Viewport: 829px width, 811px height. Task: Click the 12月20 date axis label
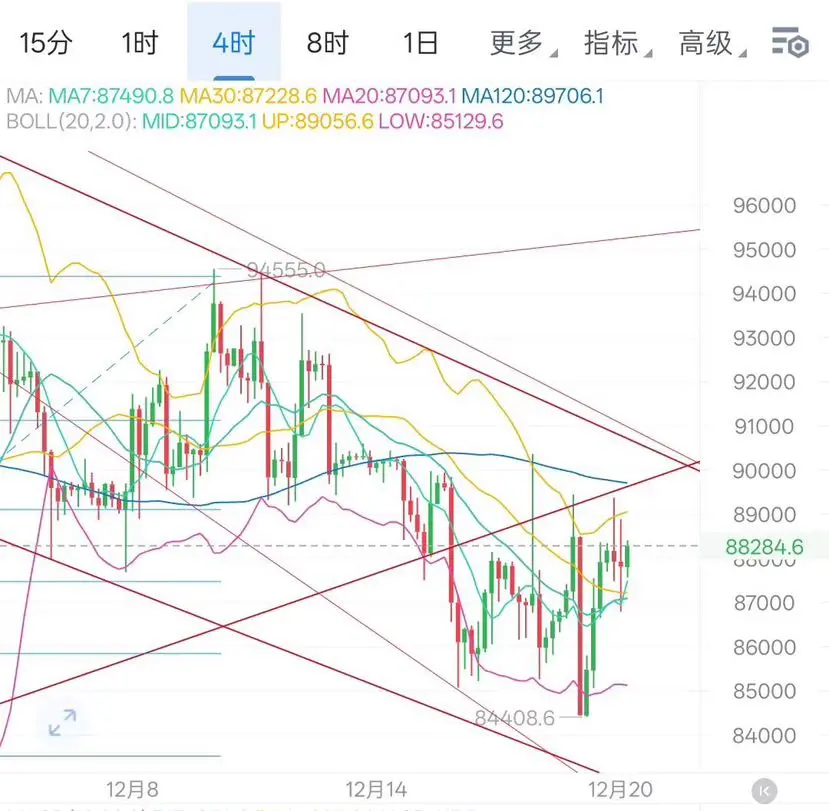(x=621, y=790)
